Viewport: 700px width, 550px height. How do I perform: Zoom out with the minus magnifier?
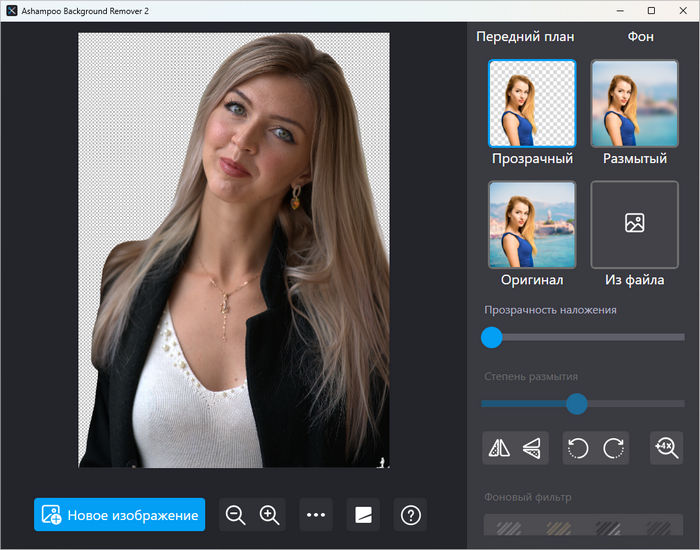(236, 515)
